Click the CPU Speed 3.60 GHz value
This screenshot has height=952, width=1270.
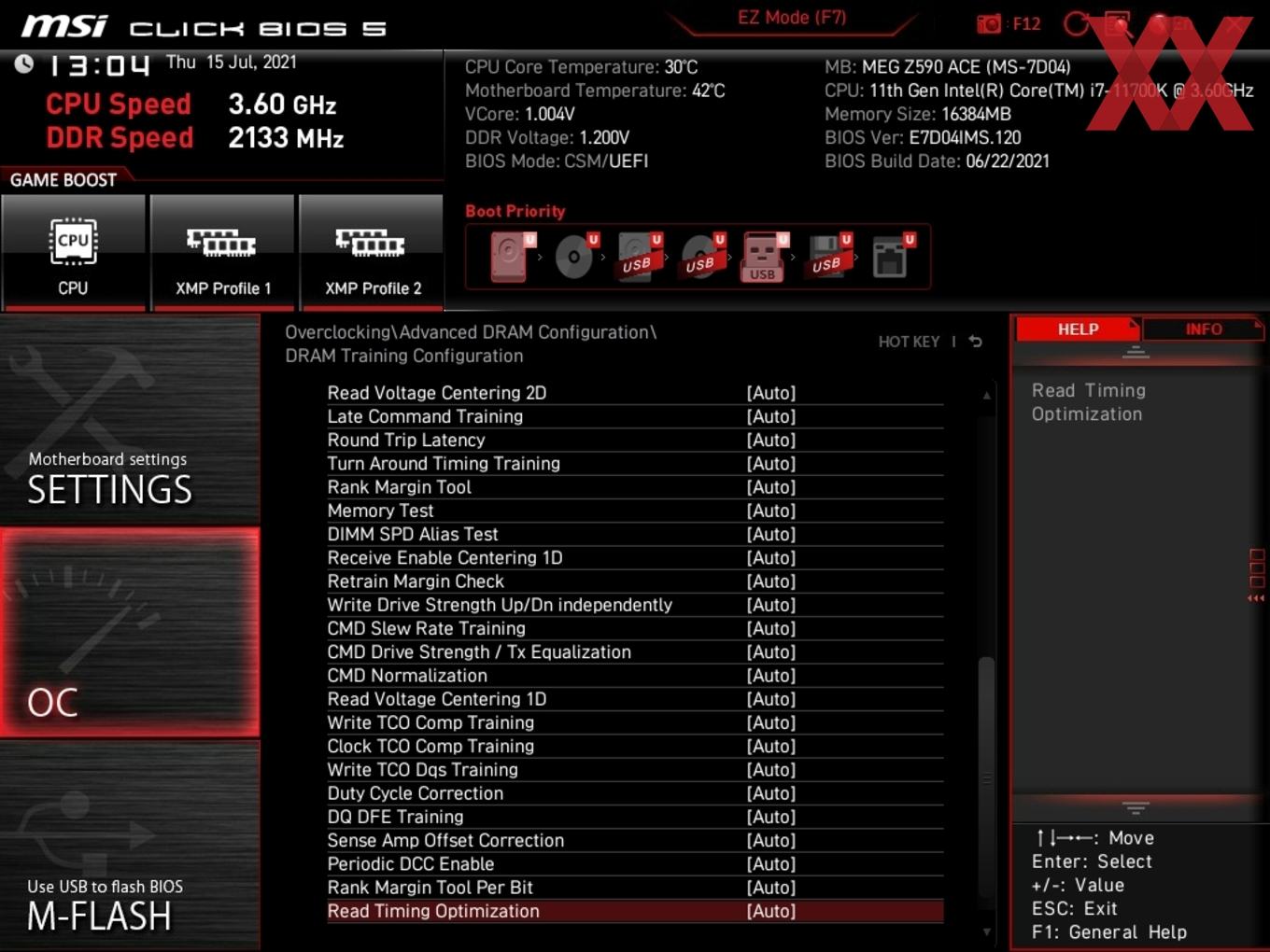pos(282,105)
